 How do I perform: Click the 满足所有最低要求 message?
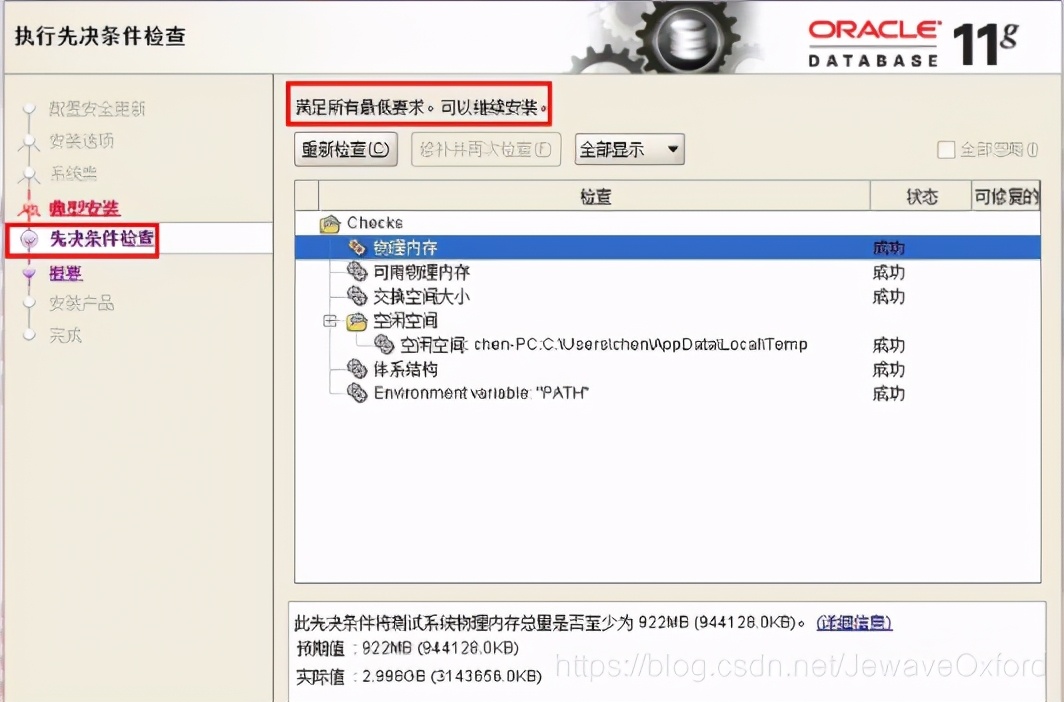(x=421, y=107)
